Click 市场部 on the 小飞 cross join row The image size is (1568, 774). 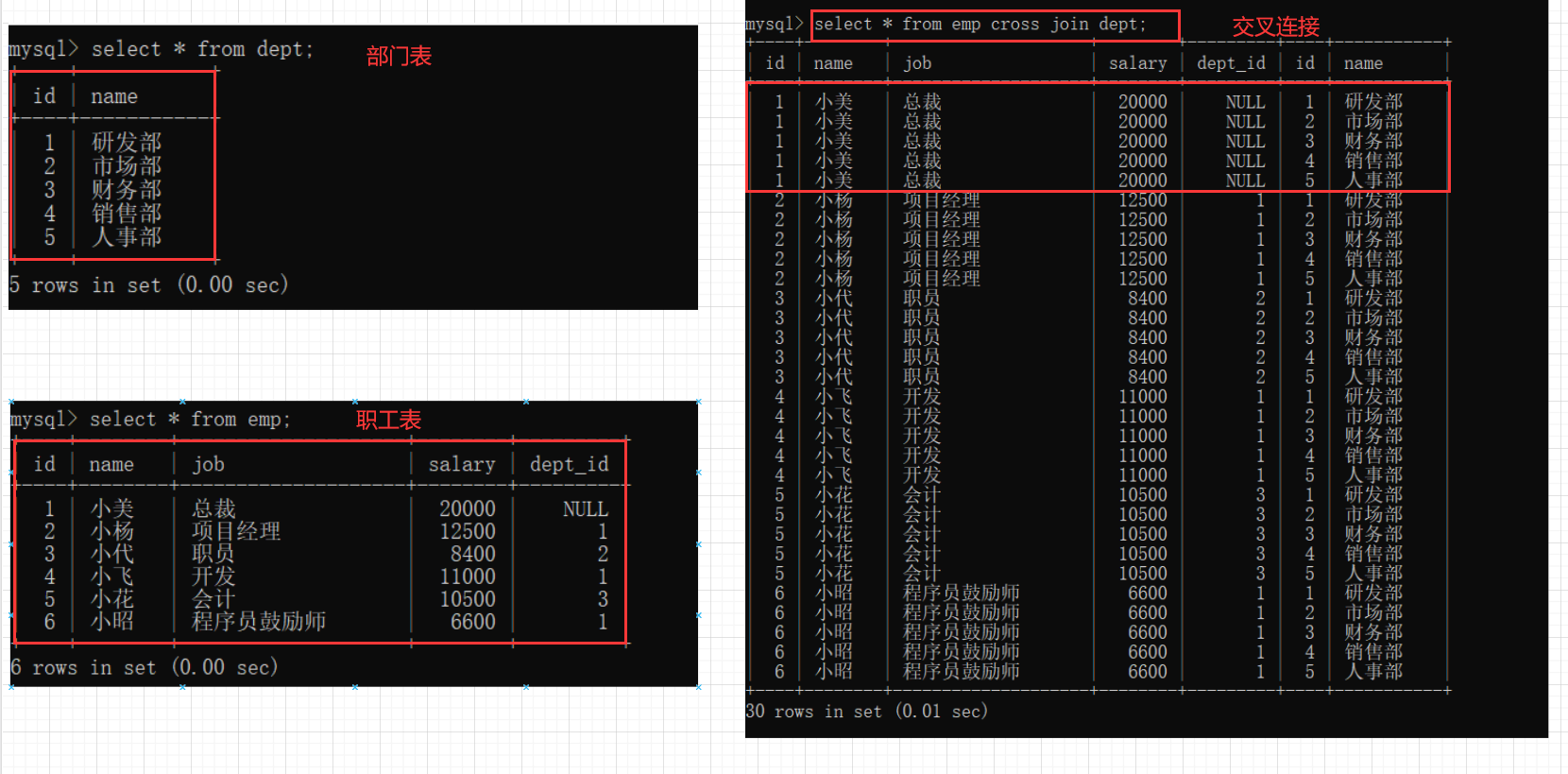[x=1373, y=416]
